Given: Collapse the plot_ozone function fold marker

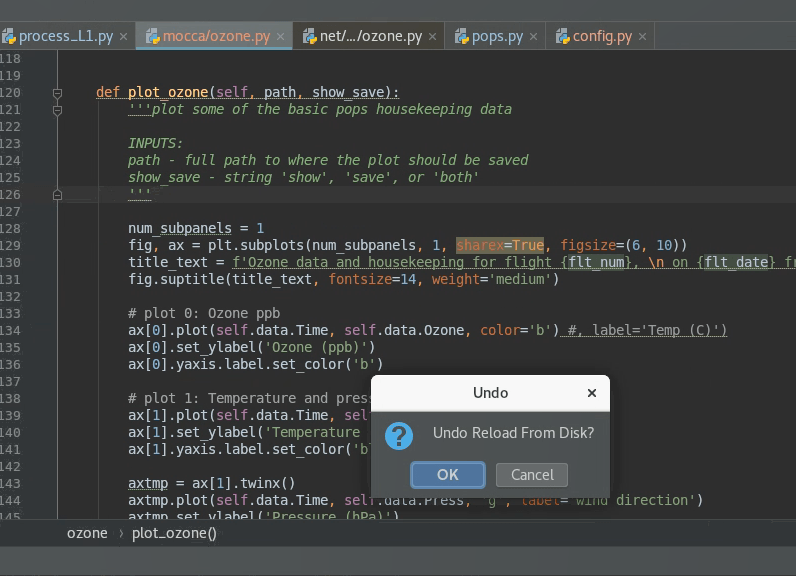Looking at the screenshot, I should tap(57, 93).
